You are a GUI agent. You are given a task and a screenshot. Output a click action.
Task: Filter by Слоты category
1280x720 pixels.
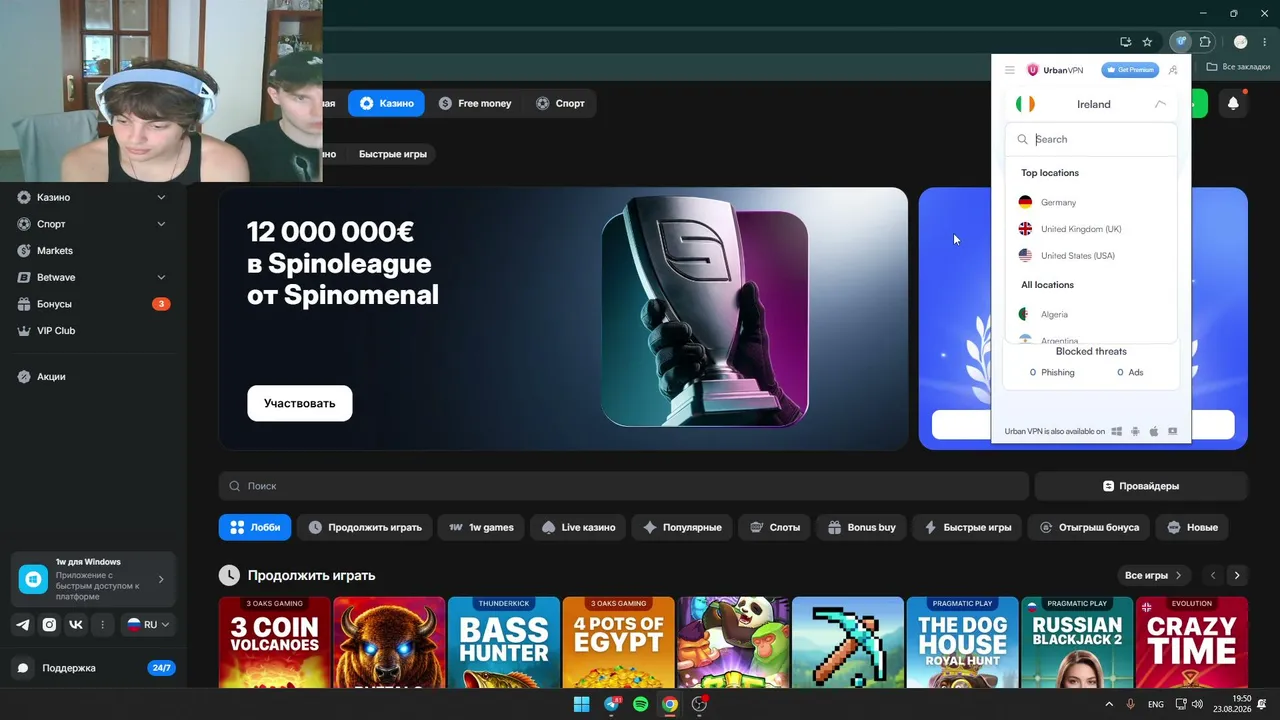click(775, 527)
